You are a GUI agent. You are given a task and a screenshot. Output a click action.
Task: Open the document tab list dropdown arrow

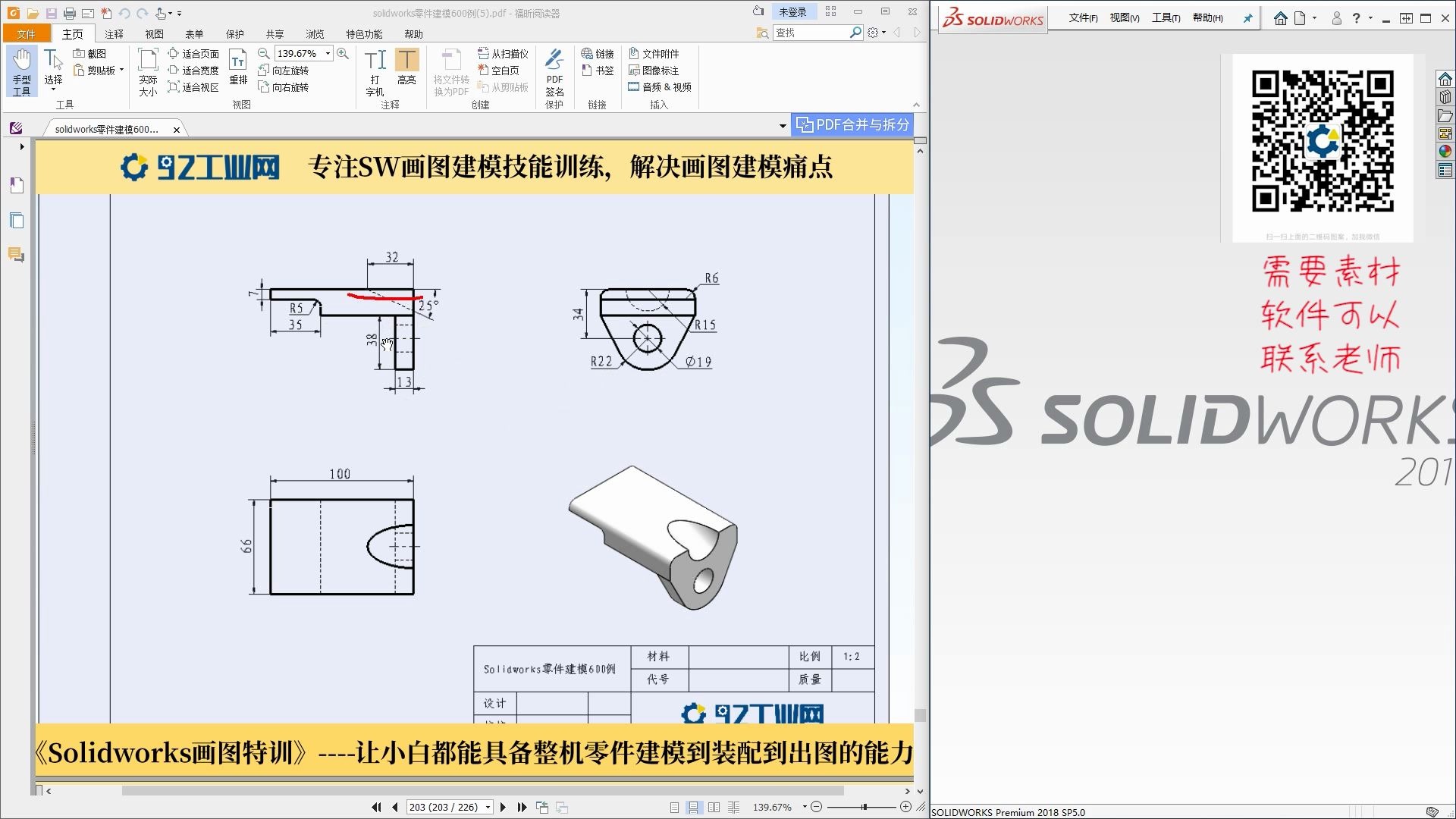(x=783, y=126)
